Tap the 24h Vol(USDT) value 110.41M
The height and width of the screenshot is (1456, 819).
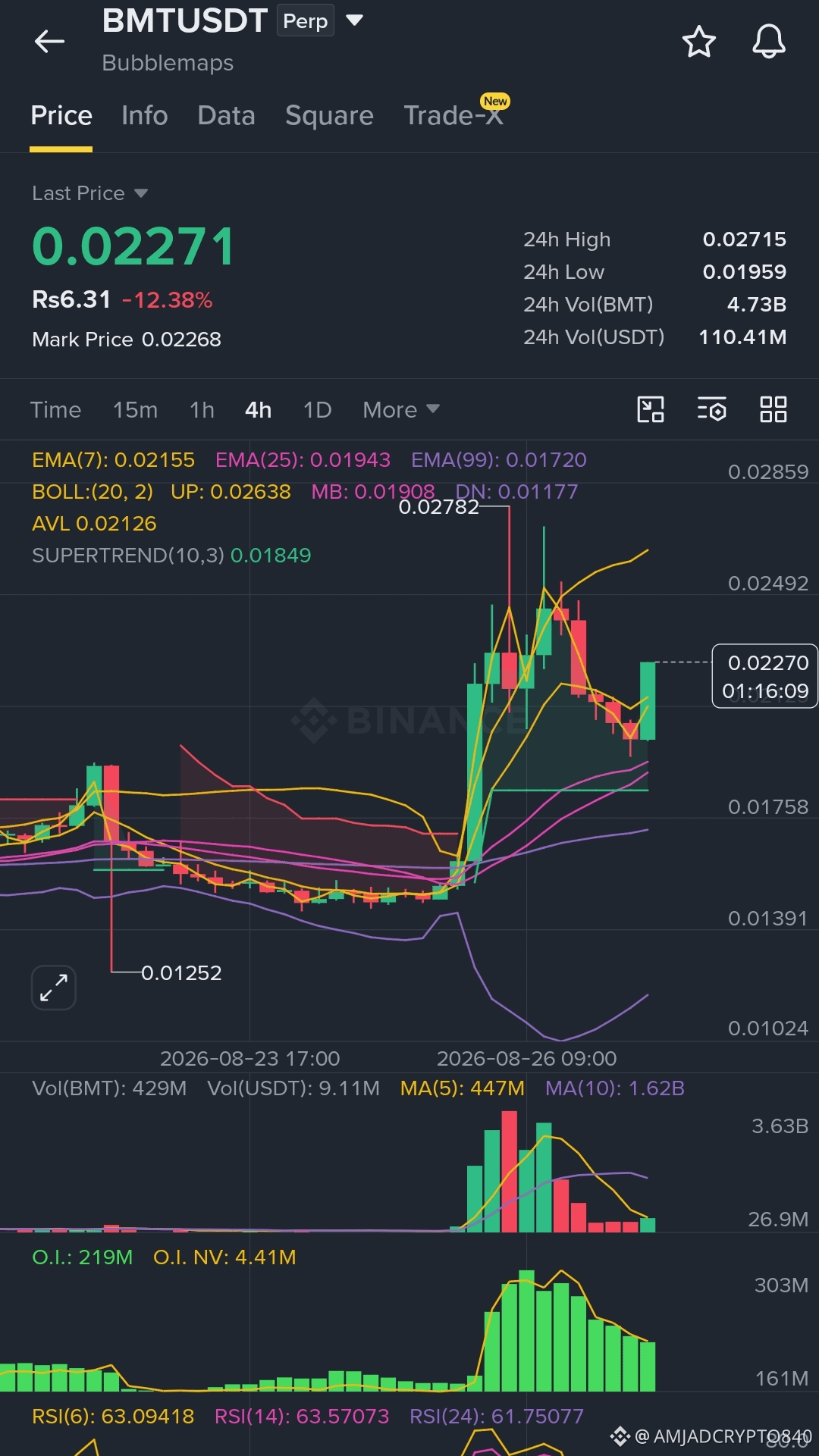742,337
